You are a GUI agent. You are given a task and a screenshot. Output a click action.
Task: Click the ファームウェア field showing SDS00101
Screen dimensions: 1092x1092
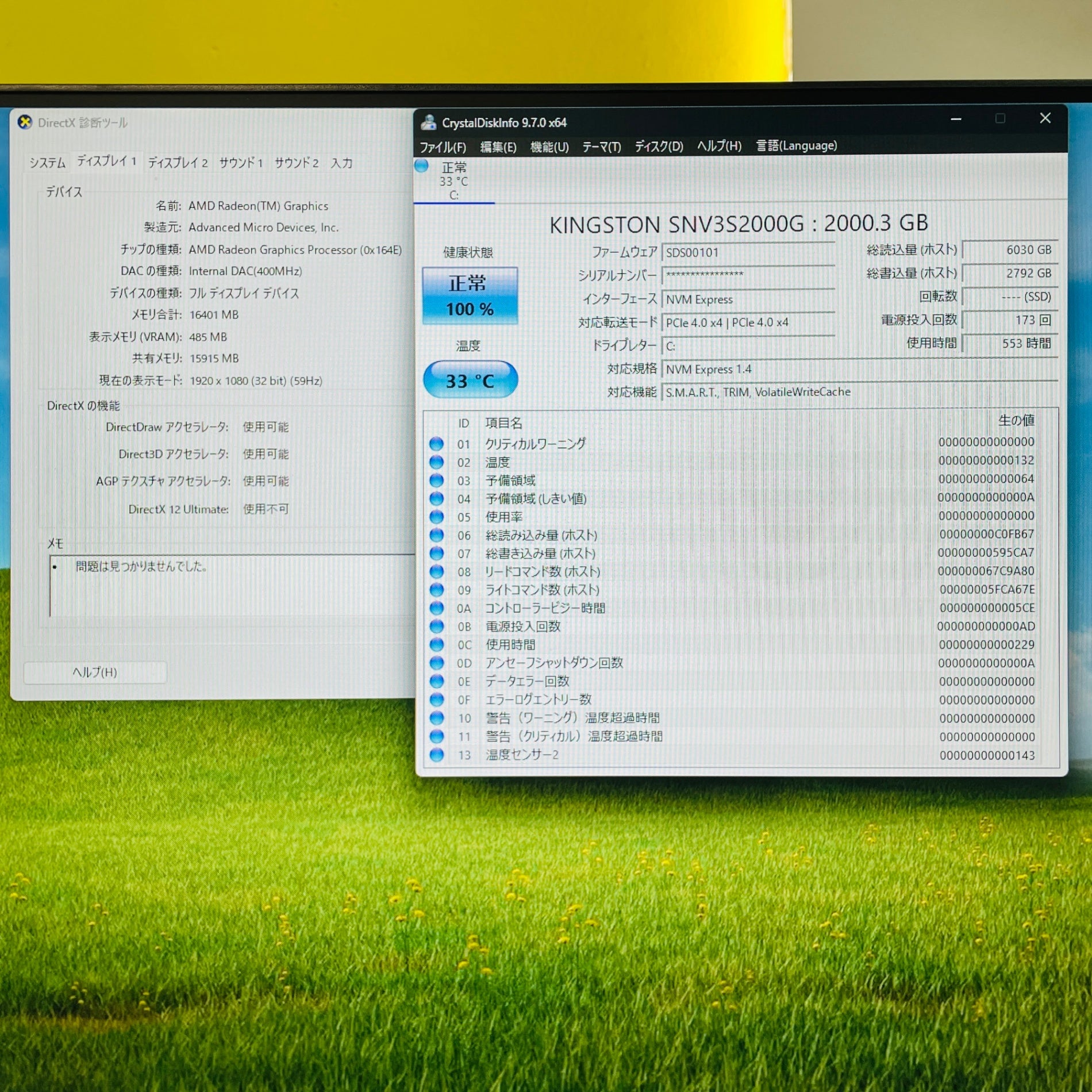coord(747,253)
